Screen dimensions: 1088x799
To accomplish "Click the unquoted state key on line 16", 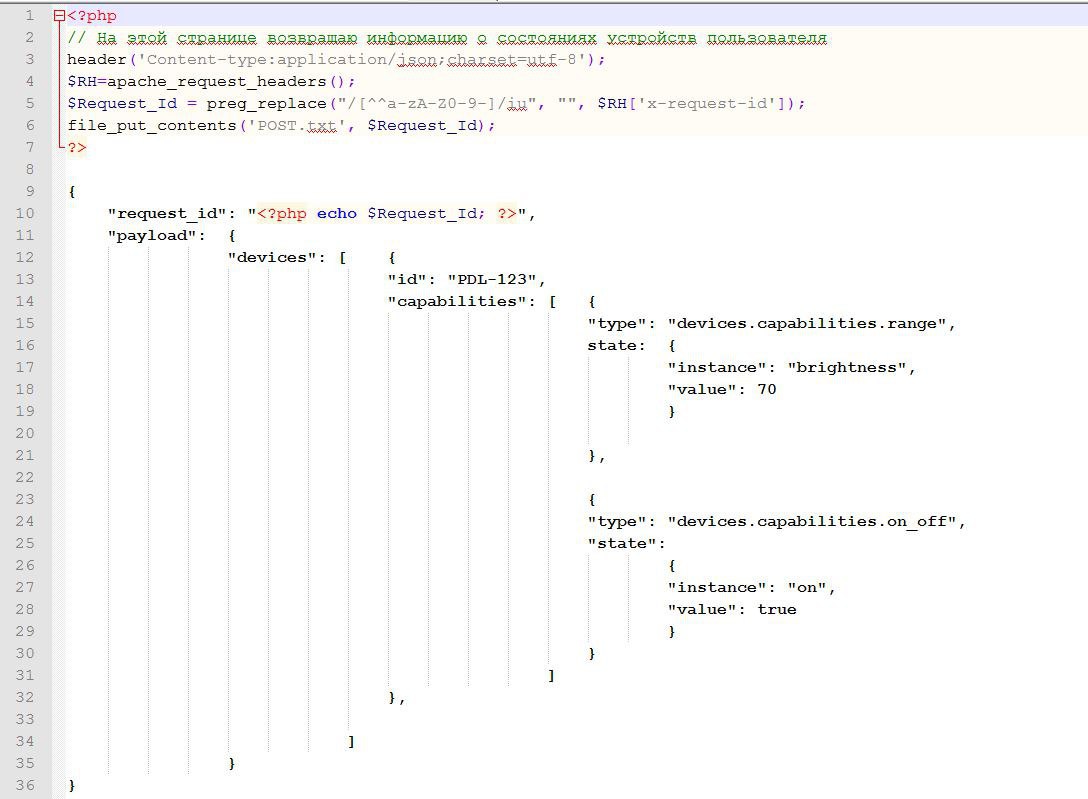I will 611,345.
